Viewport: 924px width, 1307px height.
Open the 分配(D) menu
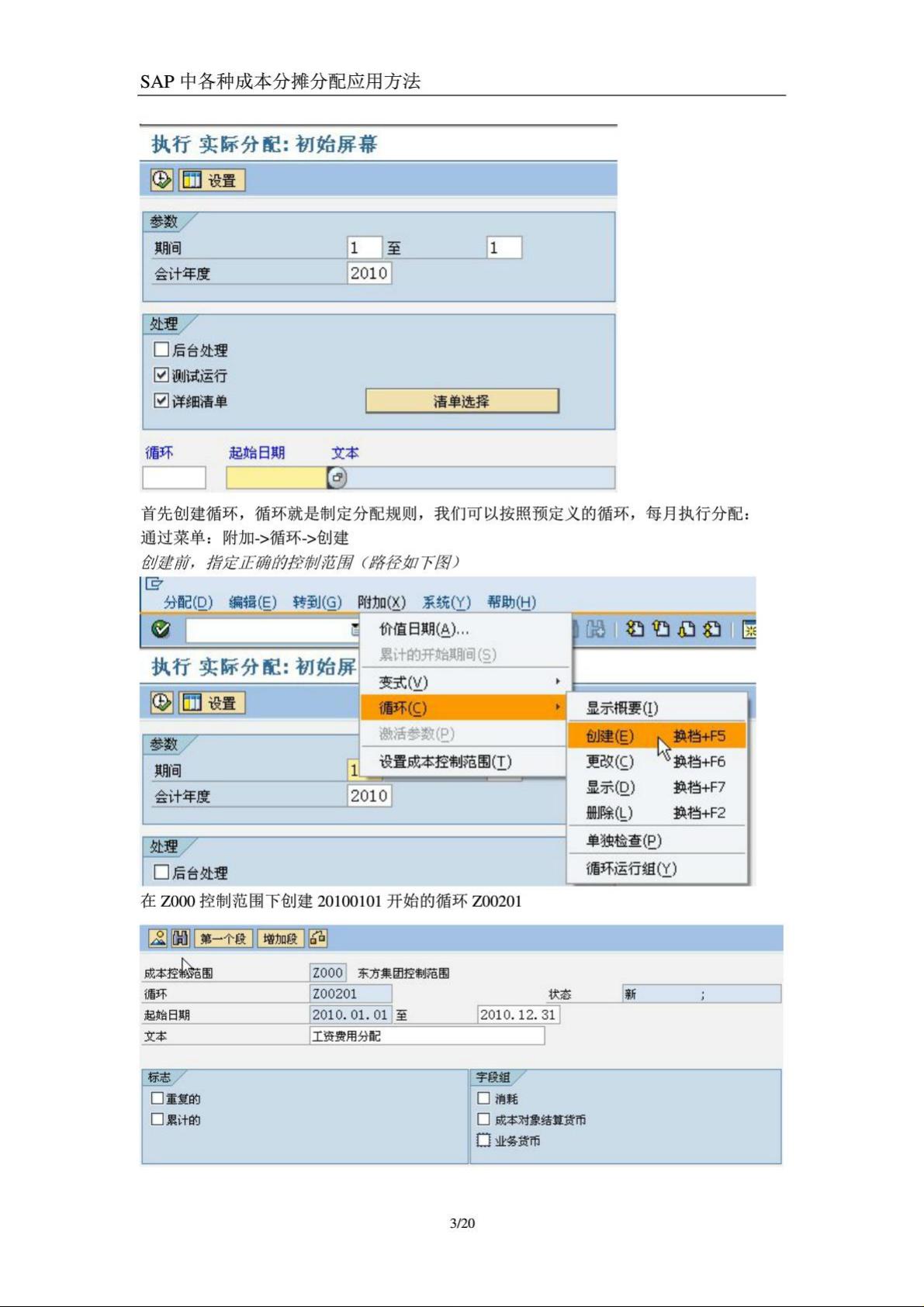(188, 602)
